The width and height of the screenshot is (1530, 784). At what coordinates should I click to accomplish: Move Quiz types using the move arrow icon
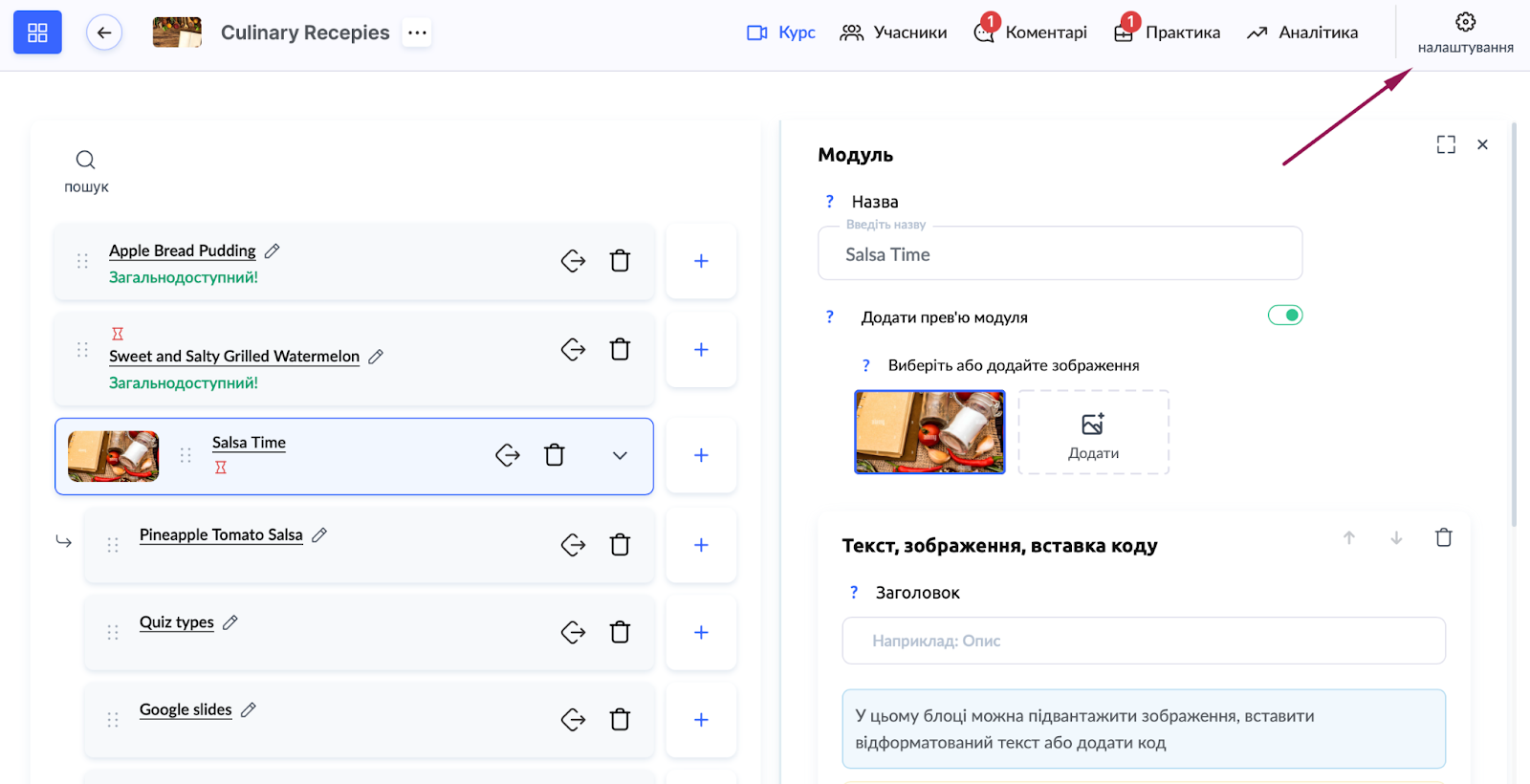pos(573,632)
